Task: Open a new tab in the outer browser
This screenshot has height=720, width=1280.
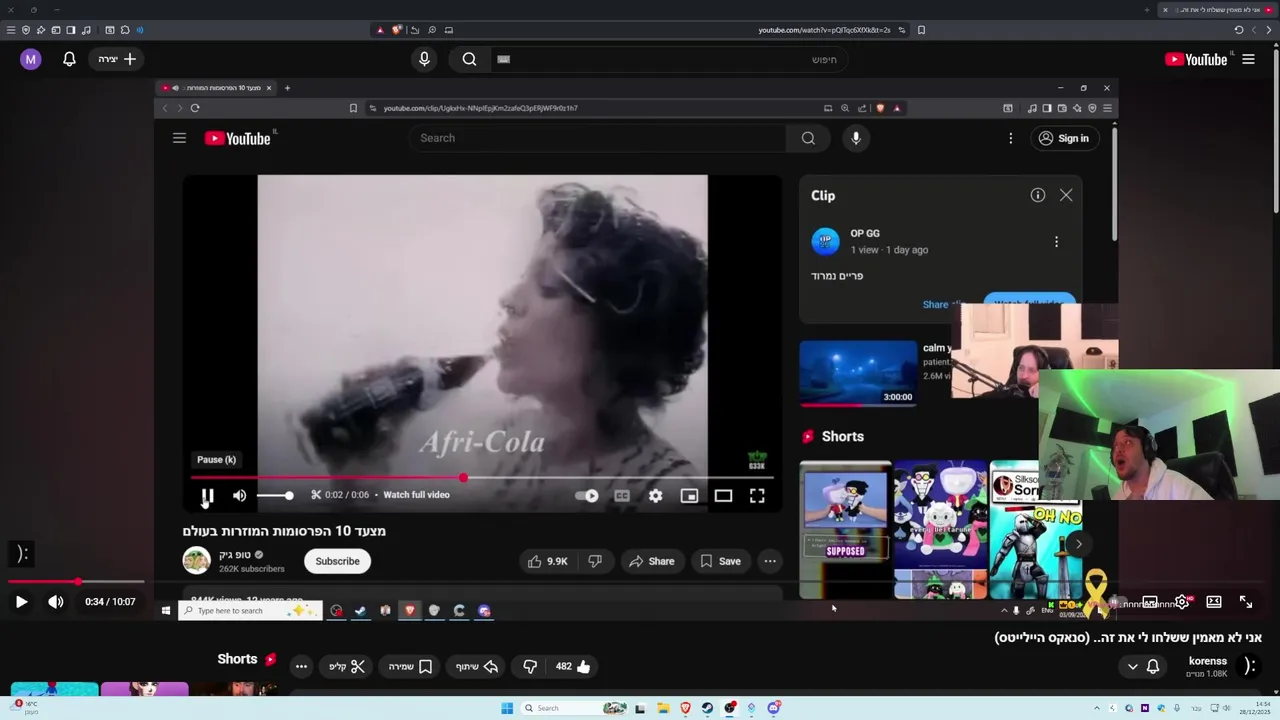Action: click(x=1147, y=9)
